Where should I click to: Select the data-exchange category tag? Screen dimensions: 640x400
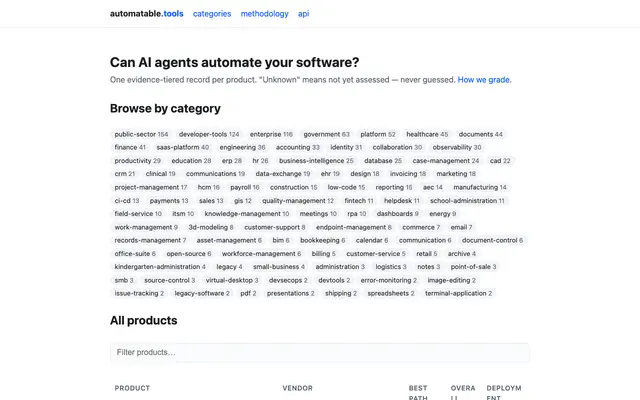click(x=283, y=174)
